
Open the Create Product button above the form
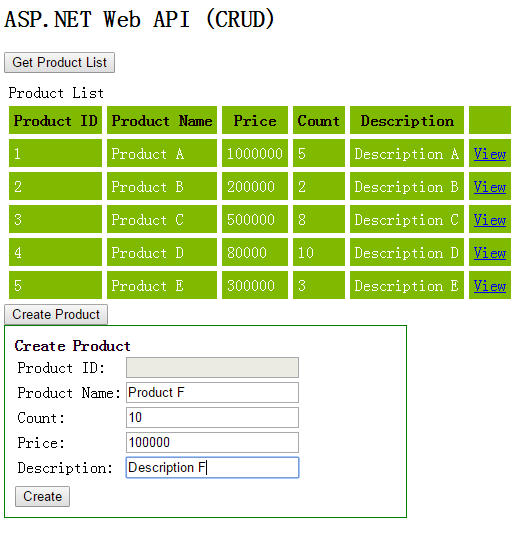pyautogui.click(x=56, y=314)
